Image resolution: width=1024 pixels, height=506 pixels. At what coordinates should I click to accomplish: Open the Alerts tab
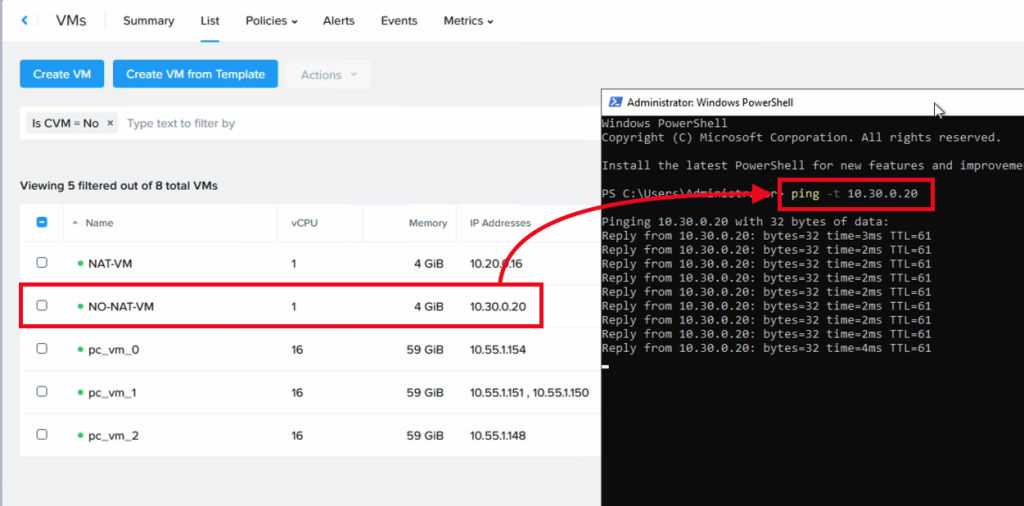[x=338, y=21]
